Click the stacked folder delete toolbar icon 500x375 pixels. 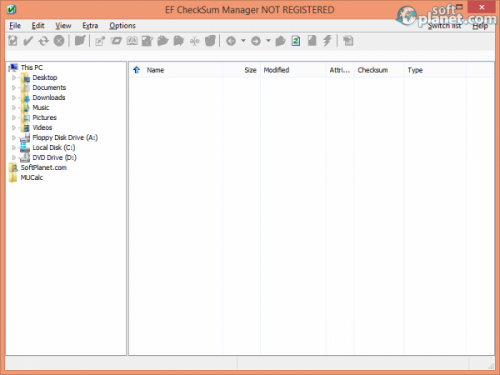[x=210, y=41]
